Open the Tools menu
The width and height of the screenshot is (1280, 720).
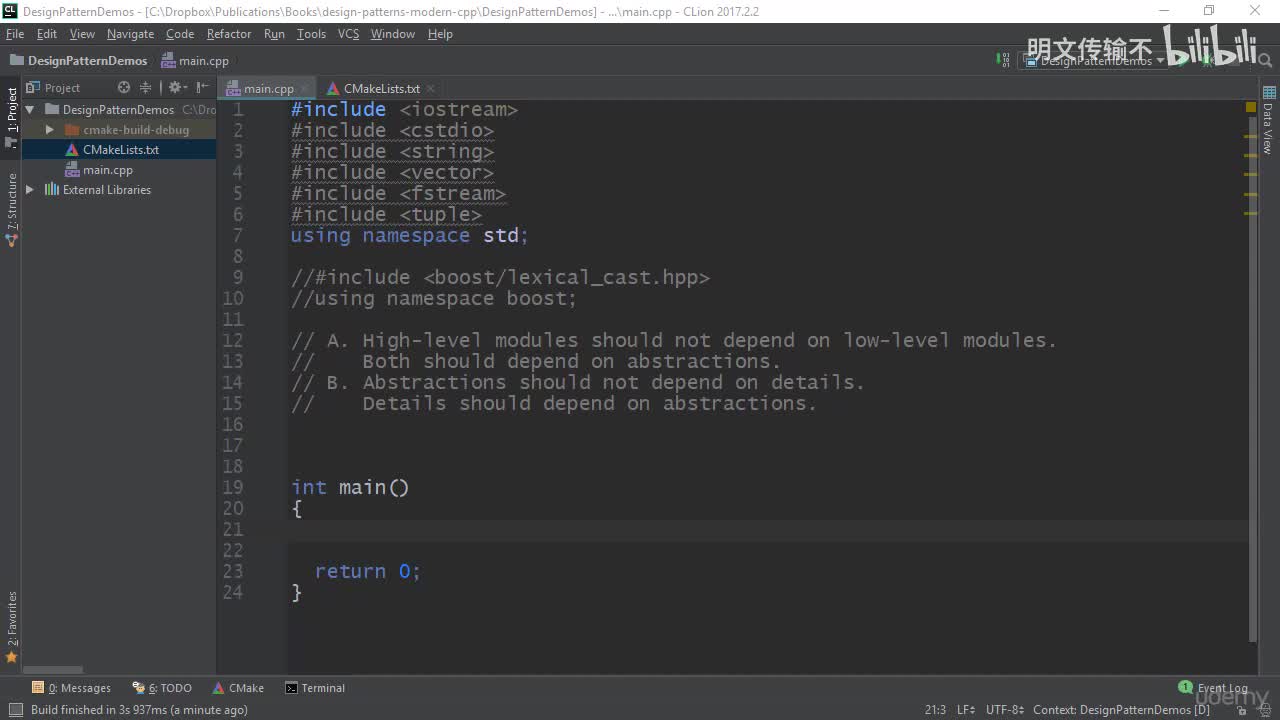(x=311, y=34)
